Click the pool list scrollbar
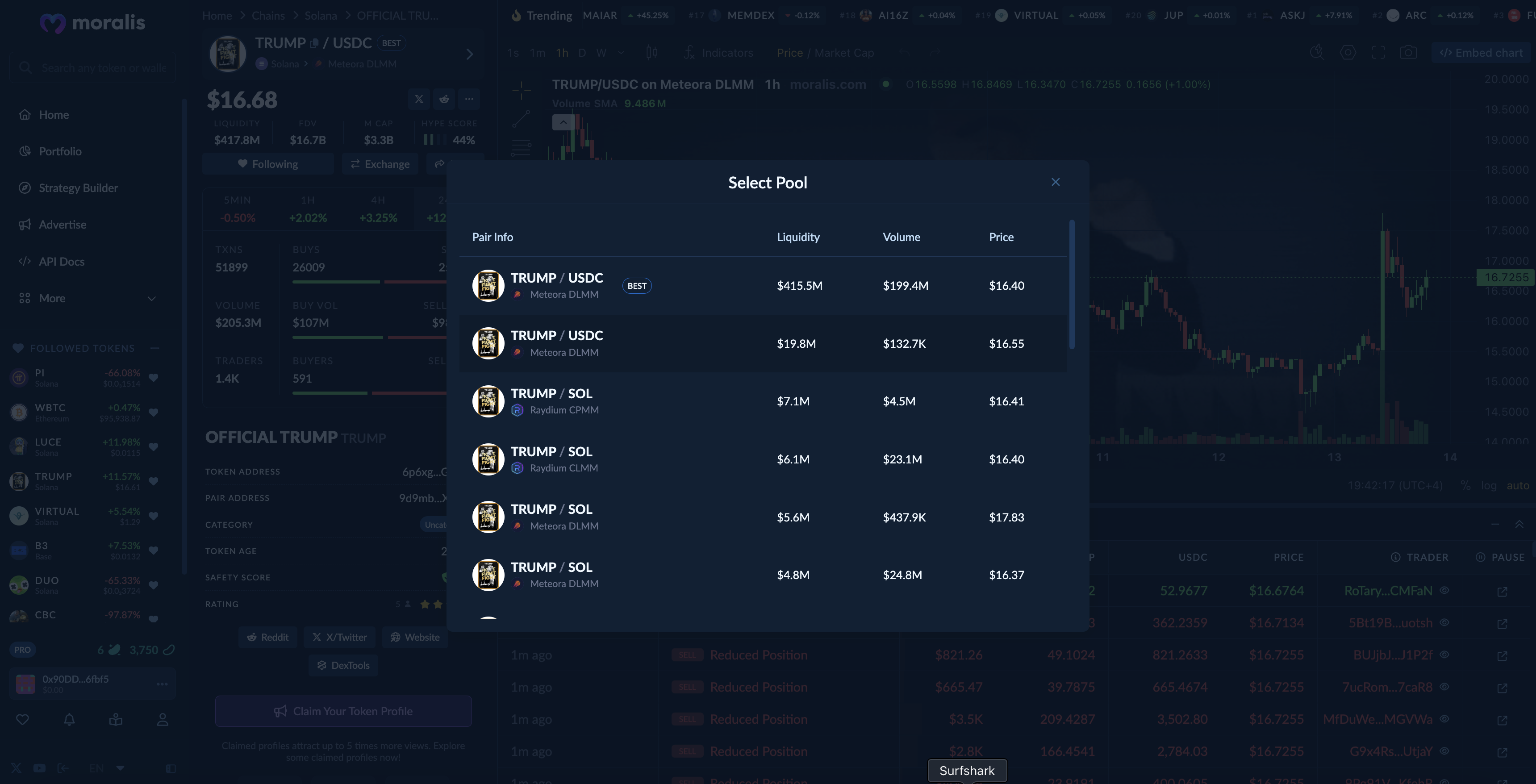Screen dimensions: 1536x784 pyautogui.click(x=1072, y=284)
